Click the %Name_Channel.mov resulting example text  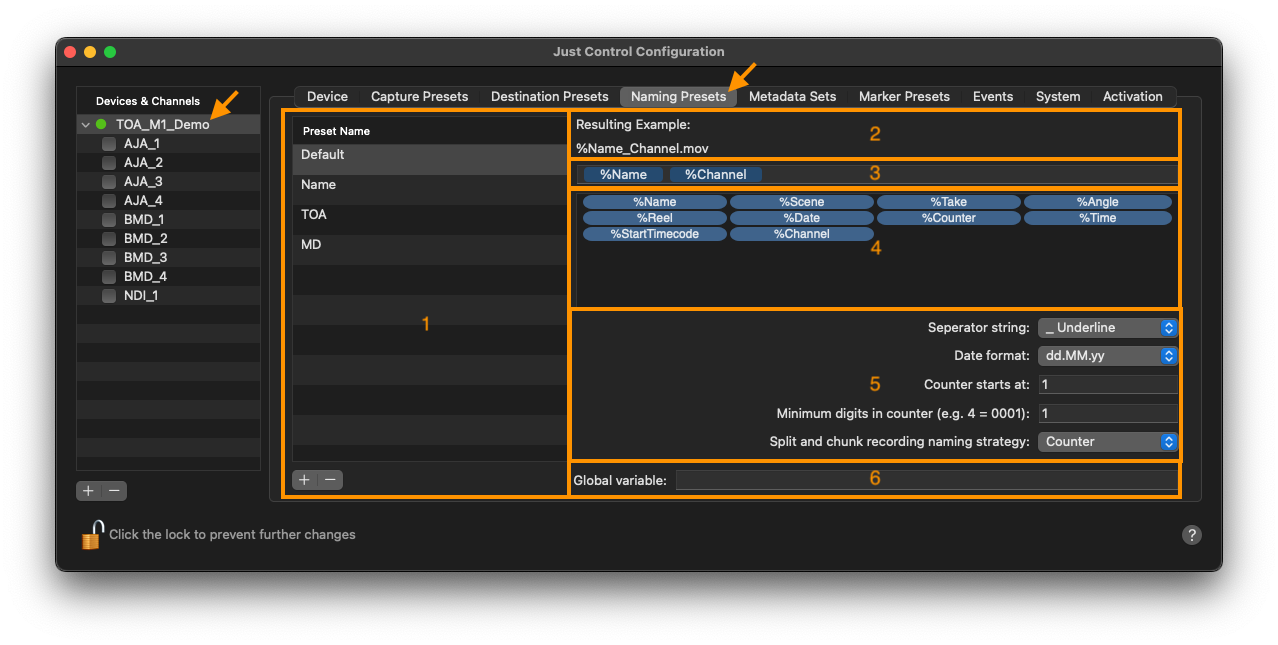tap(642, 148)
